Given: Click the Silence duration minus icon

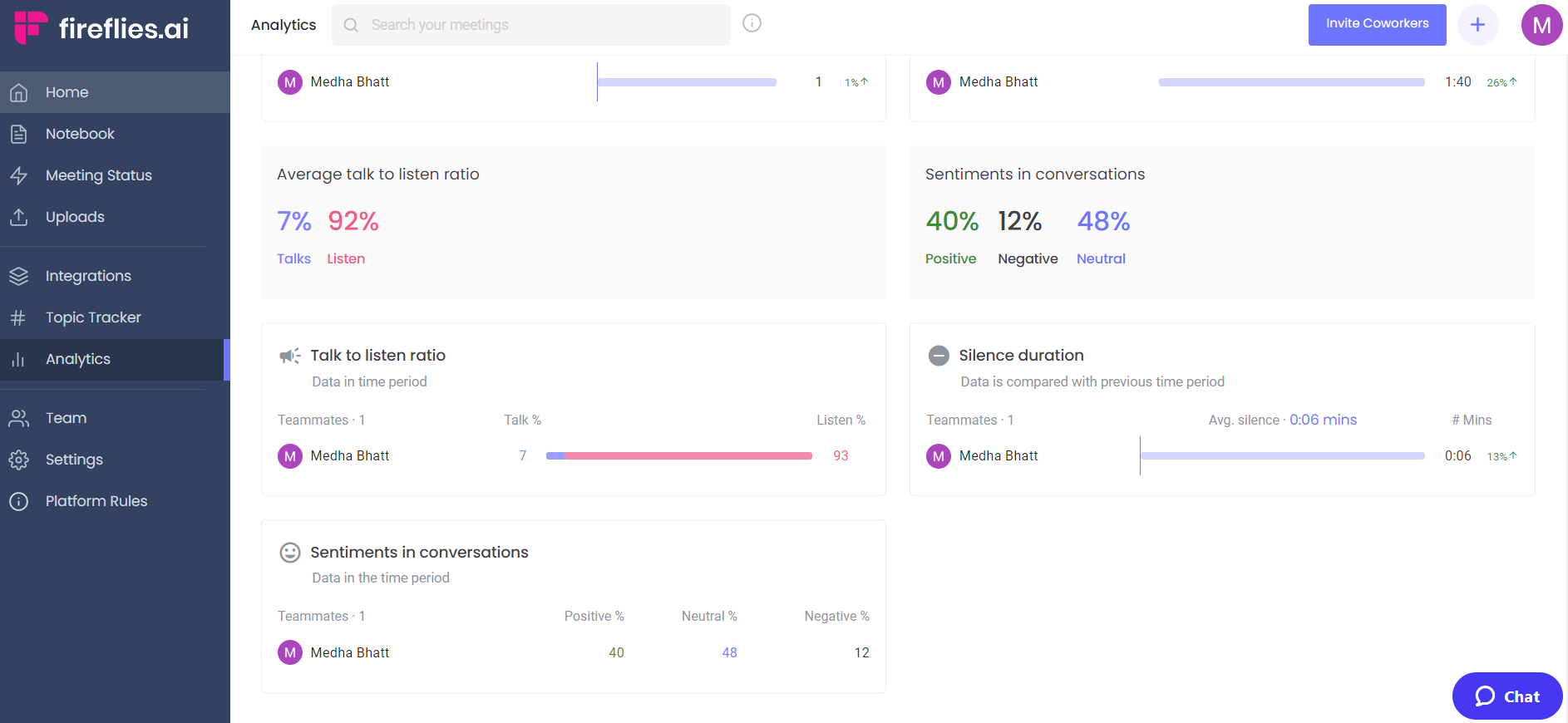Looking at the screenshot, I should pyautogui.click(x=939, y=356).
